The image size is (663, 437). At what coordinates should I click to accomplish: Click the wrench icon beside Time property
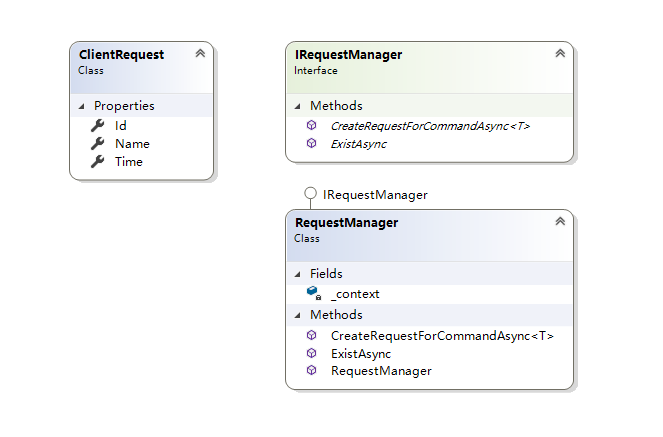97,162
